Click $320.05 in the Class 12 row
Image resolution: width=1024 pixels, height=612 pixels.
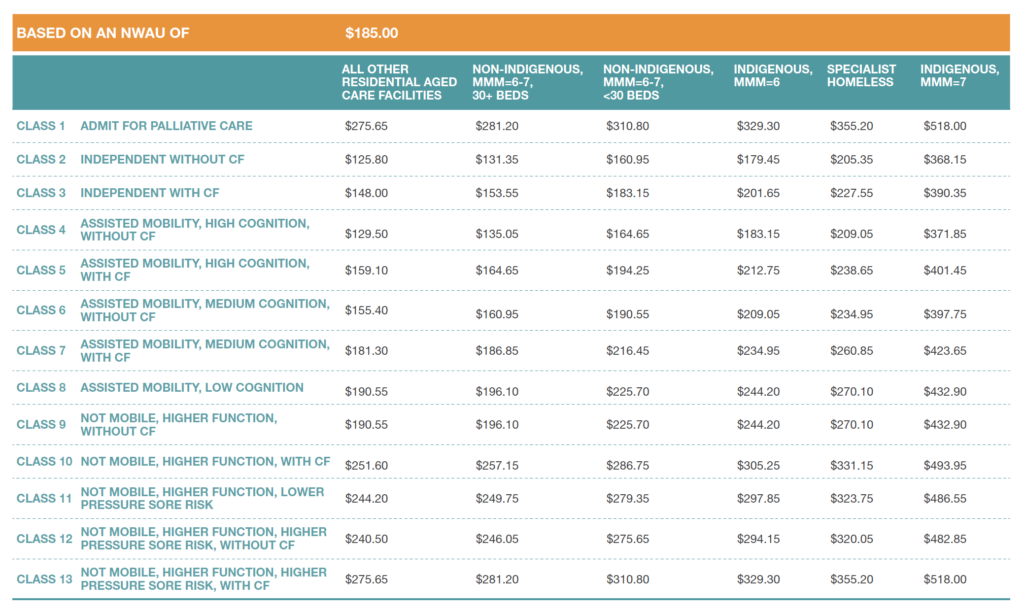852,539
